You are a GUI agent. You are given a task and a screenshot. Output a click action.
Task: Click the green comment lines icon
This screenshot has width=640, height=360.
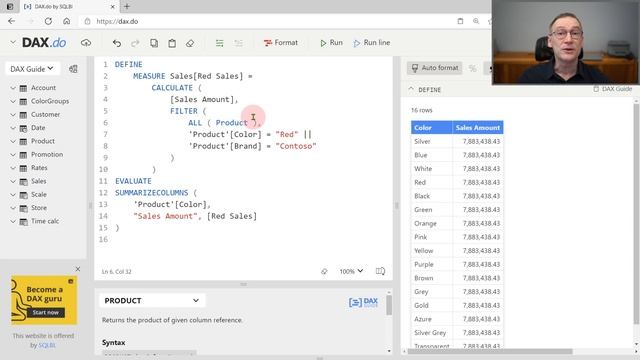pos(220,43)
